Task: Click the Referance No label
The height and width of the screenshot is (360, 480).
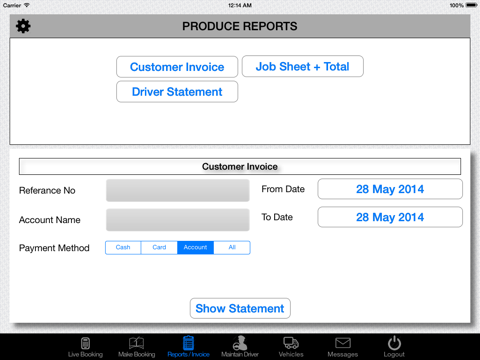Action: 47,190
